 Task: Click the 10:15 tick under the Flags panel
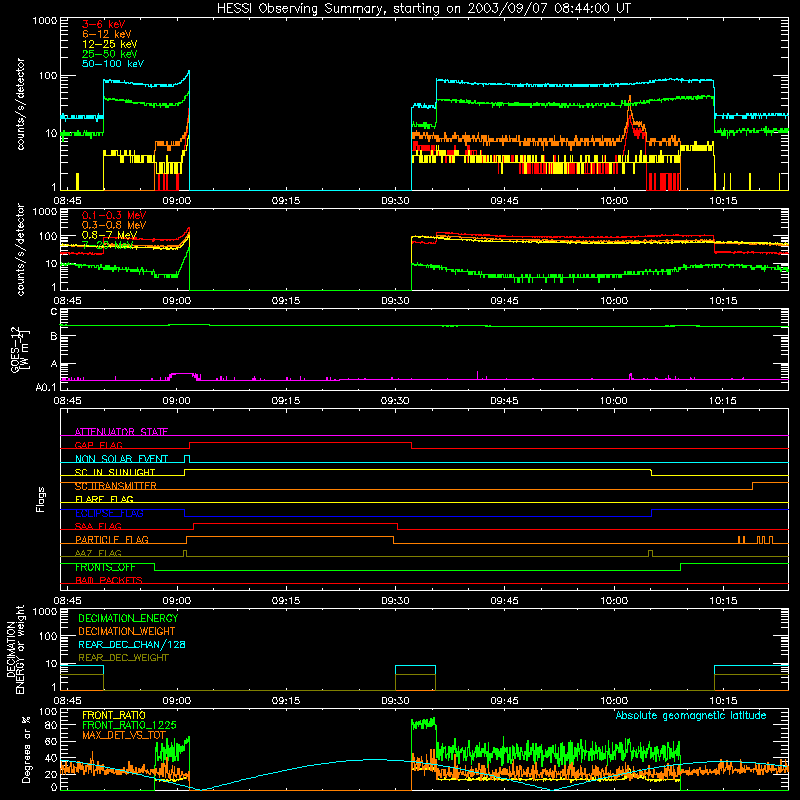(723, 601)
